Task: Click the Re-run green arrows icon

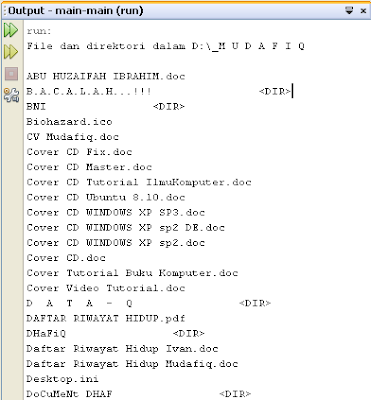Action: coord(11,30)
